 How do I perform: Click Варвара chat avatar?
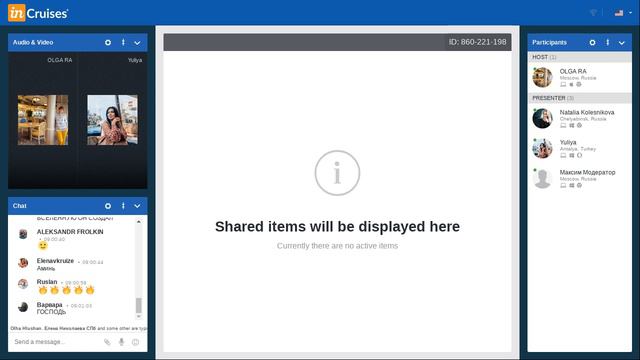click(23, 307)
